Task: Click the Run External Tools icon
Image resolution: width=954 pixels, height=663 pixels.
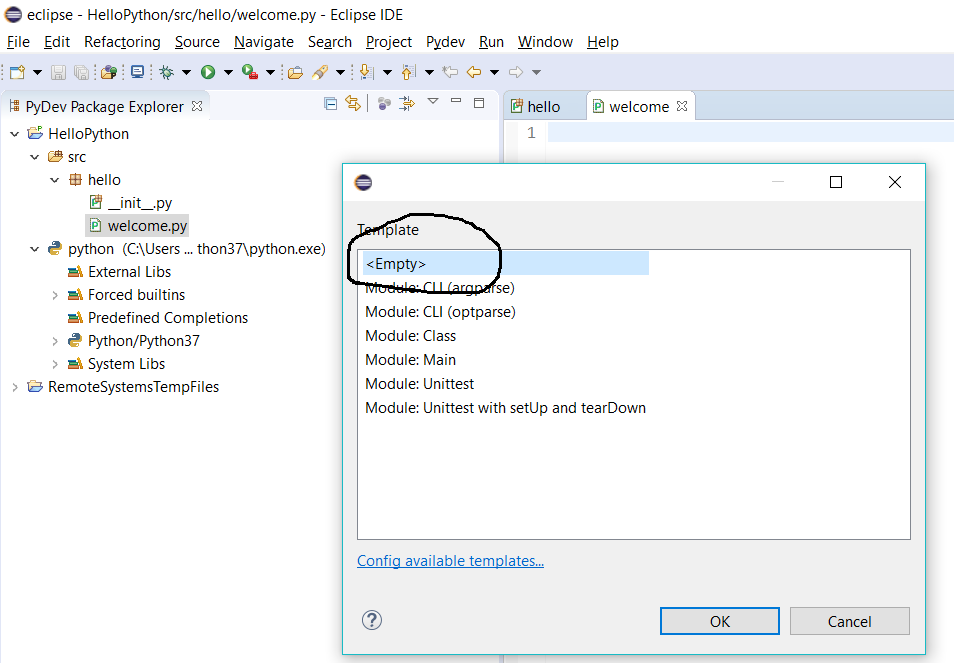Action: coord(250,72)
